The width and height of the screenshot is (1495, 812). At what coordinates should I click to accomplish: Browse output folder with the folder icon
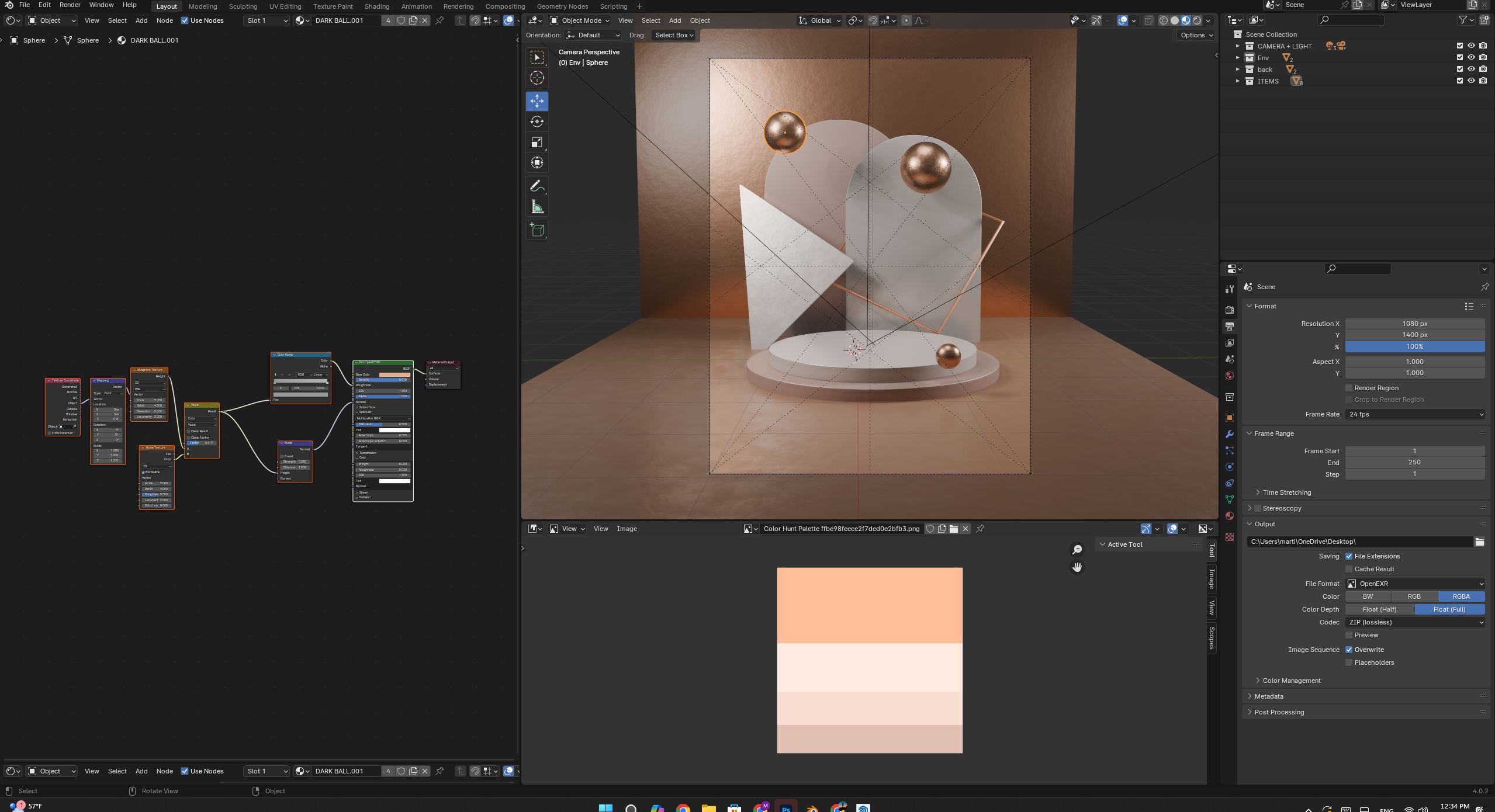click(1480, 542)
